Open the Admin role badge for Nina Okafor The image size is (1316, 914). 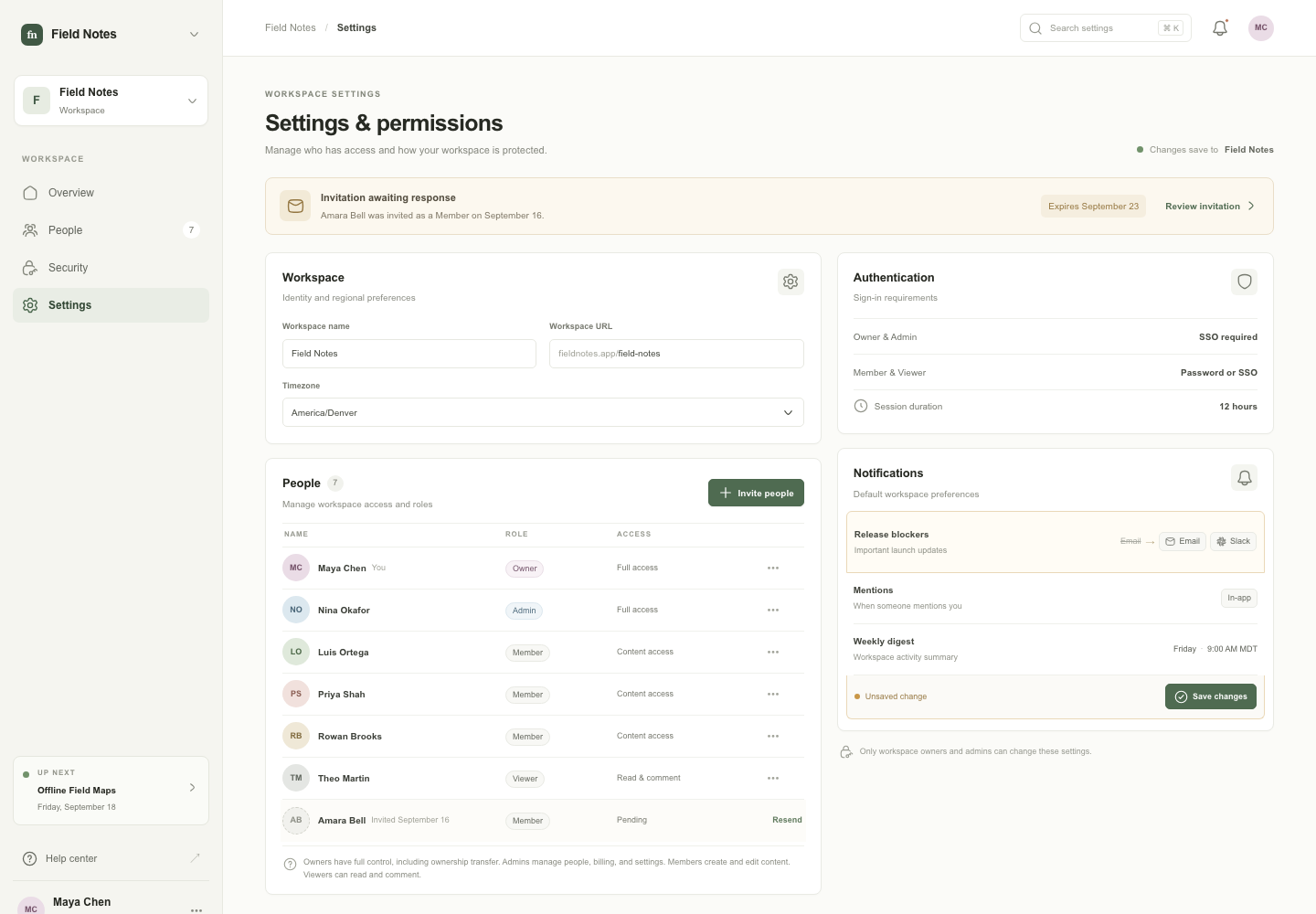(x=525, y=611)
